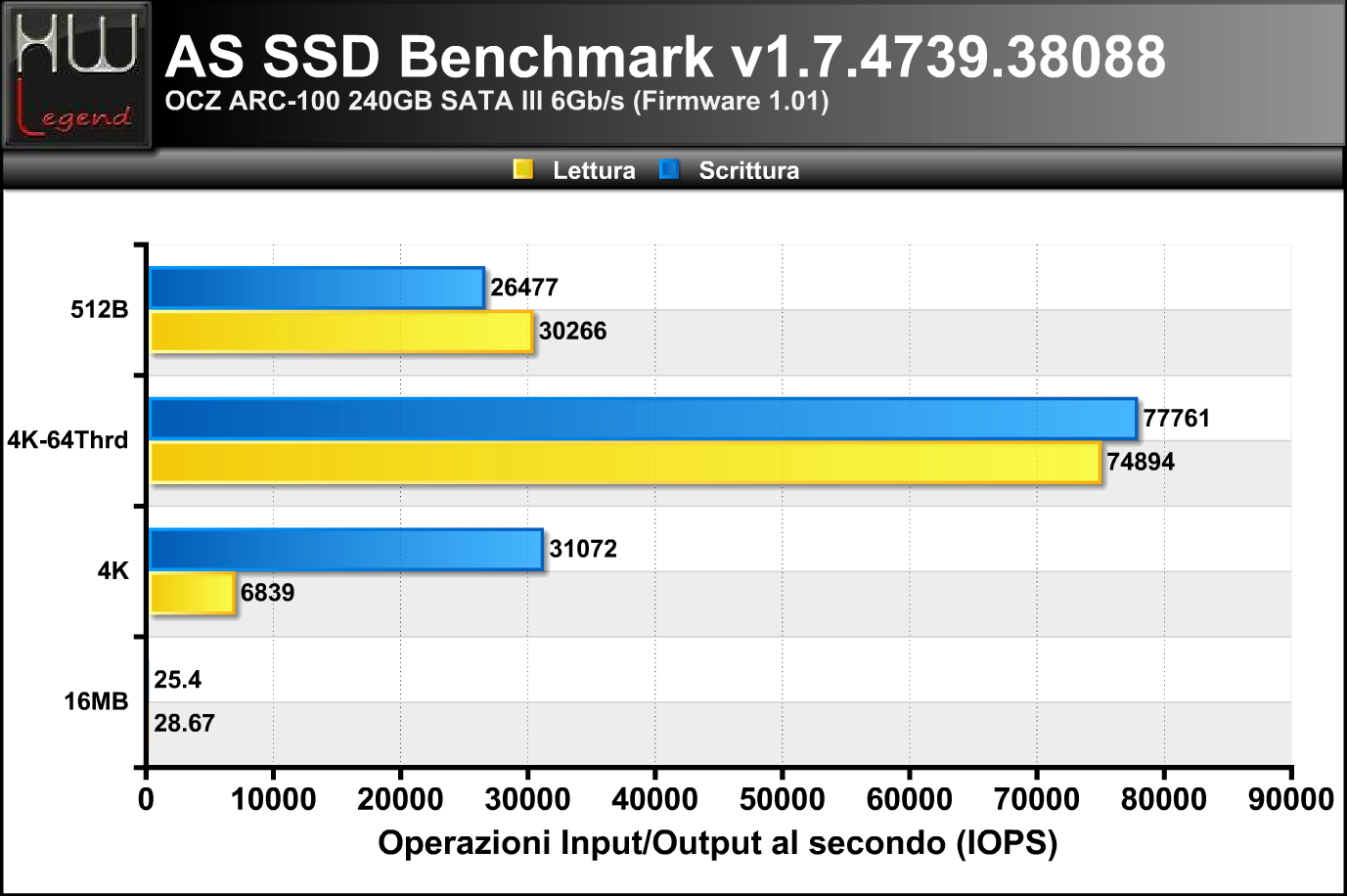Click the 90000 axis tick label
The image size is (1347, 896).
pyautogui.click(x=1291, y=799)
